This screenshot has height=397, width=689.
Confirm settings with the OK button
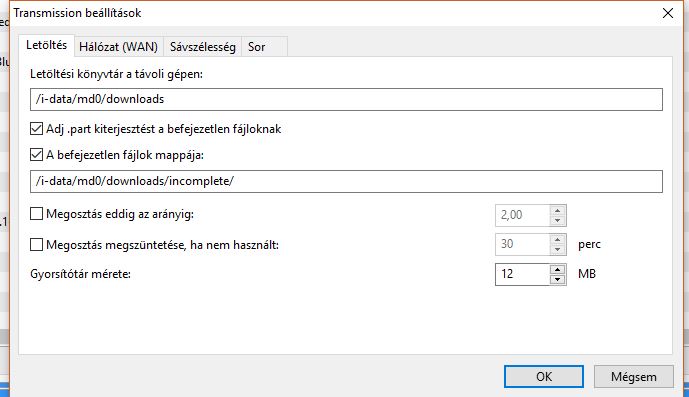(544, 377)
